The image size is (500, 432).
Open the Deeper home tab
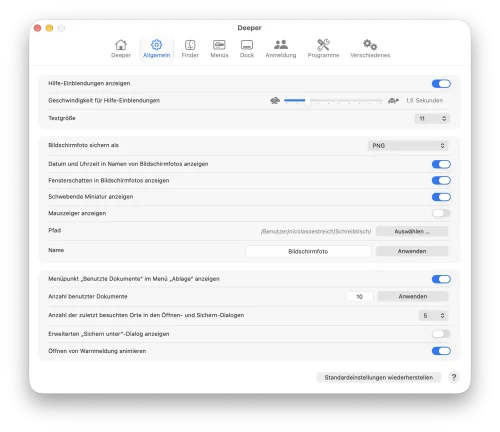[x=121, y=49]
